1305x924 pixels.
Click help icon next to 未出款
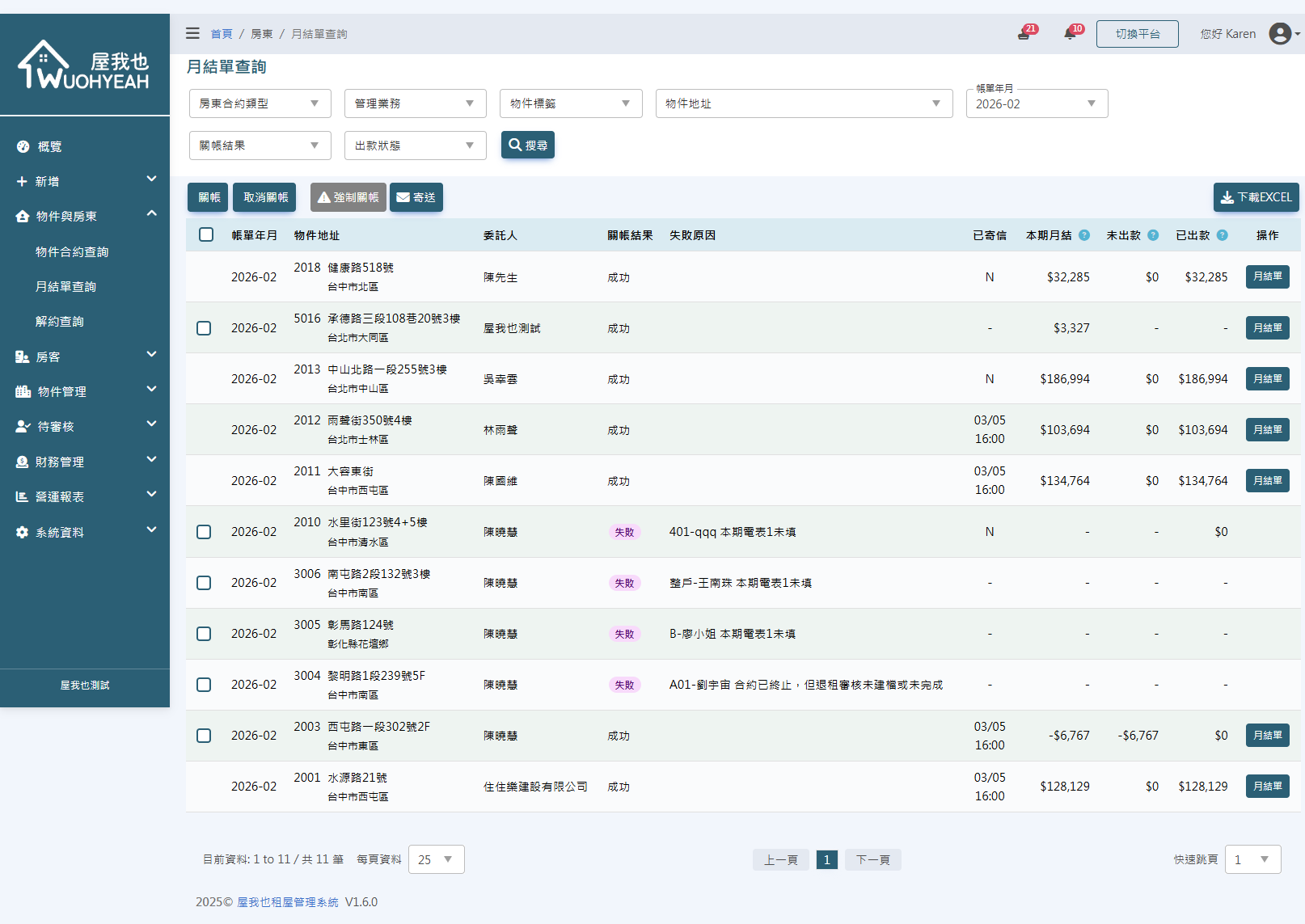point(1153,235)
